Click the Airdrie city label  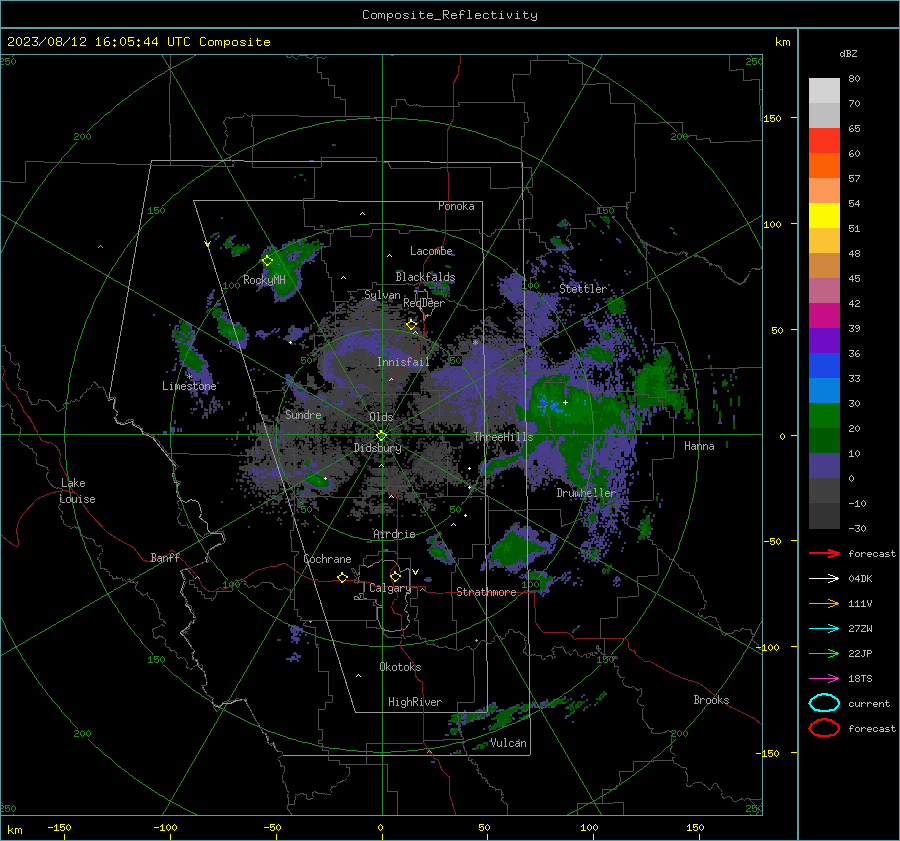coord(394,534)
